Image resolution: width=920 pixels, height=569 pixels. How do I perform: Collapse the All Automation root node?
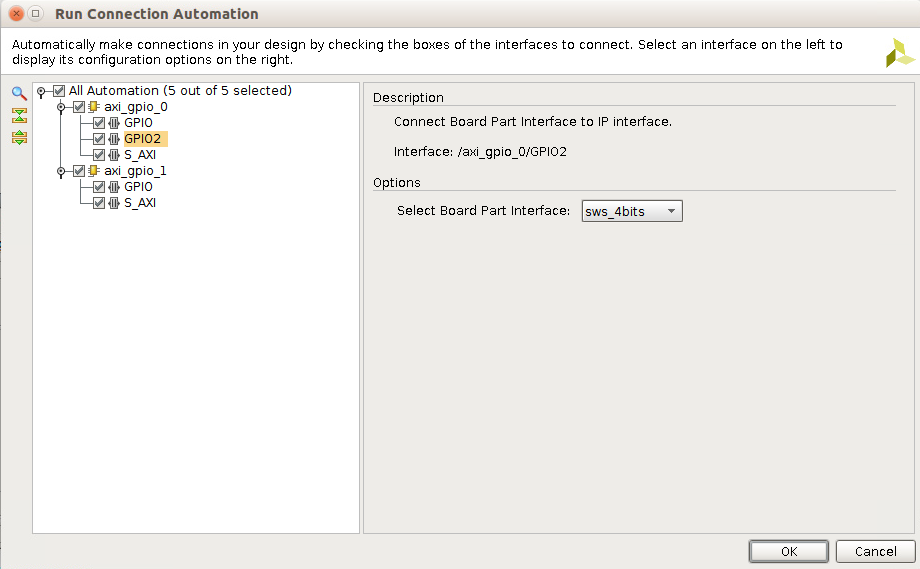pyautogui.click(x=41, y=92)
